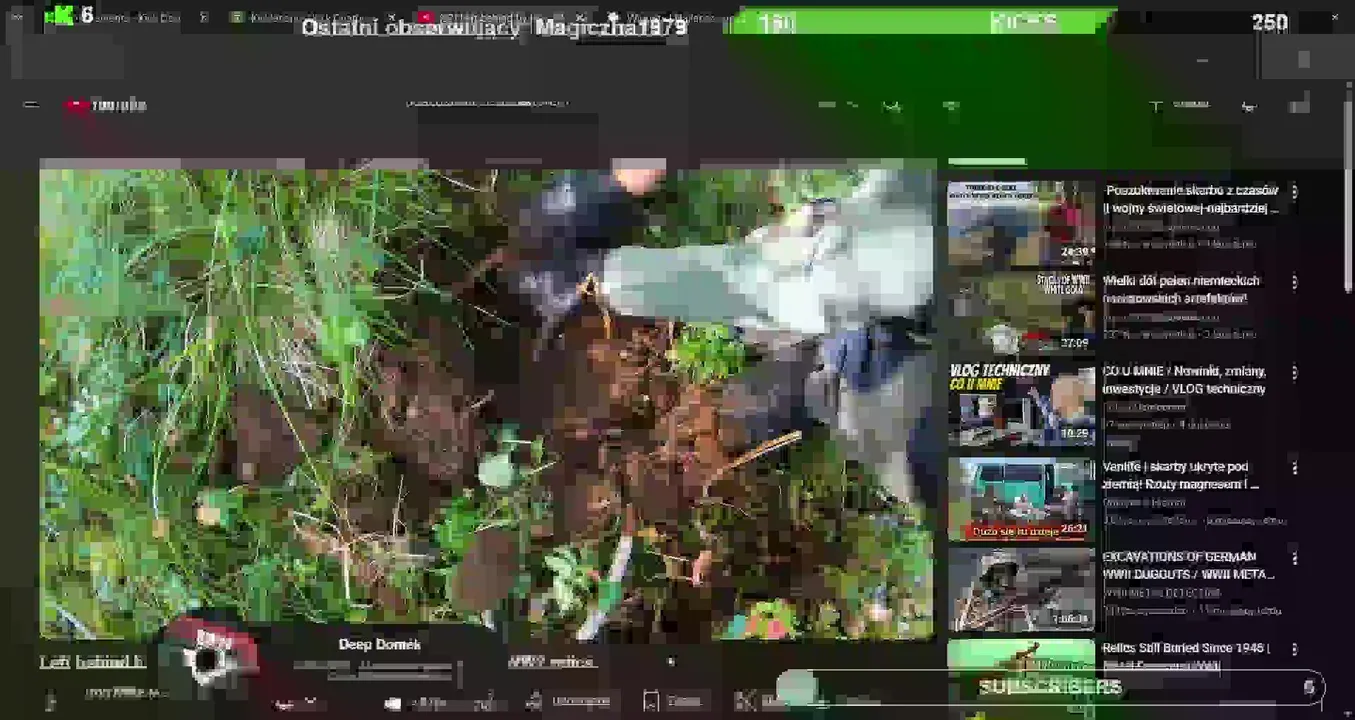Open thumbnail of 'Vanlife i skarby ukryte' video
The image size is (1355, 720).
click(1021, 498)
